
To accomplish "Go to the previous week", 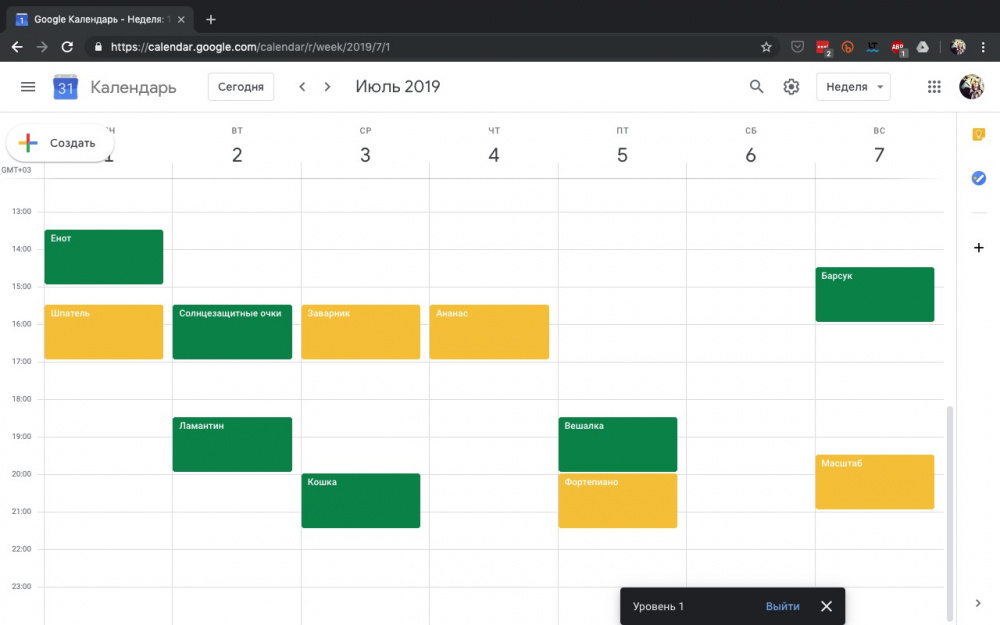I will tap(302, 87).
